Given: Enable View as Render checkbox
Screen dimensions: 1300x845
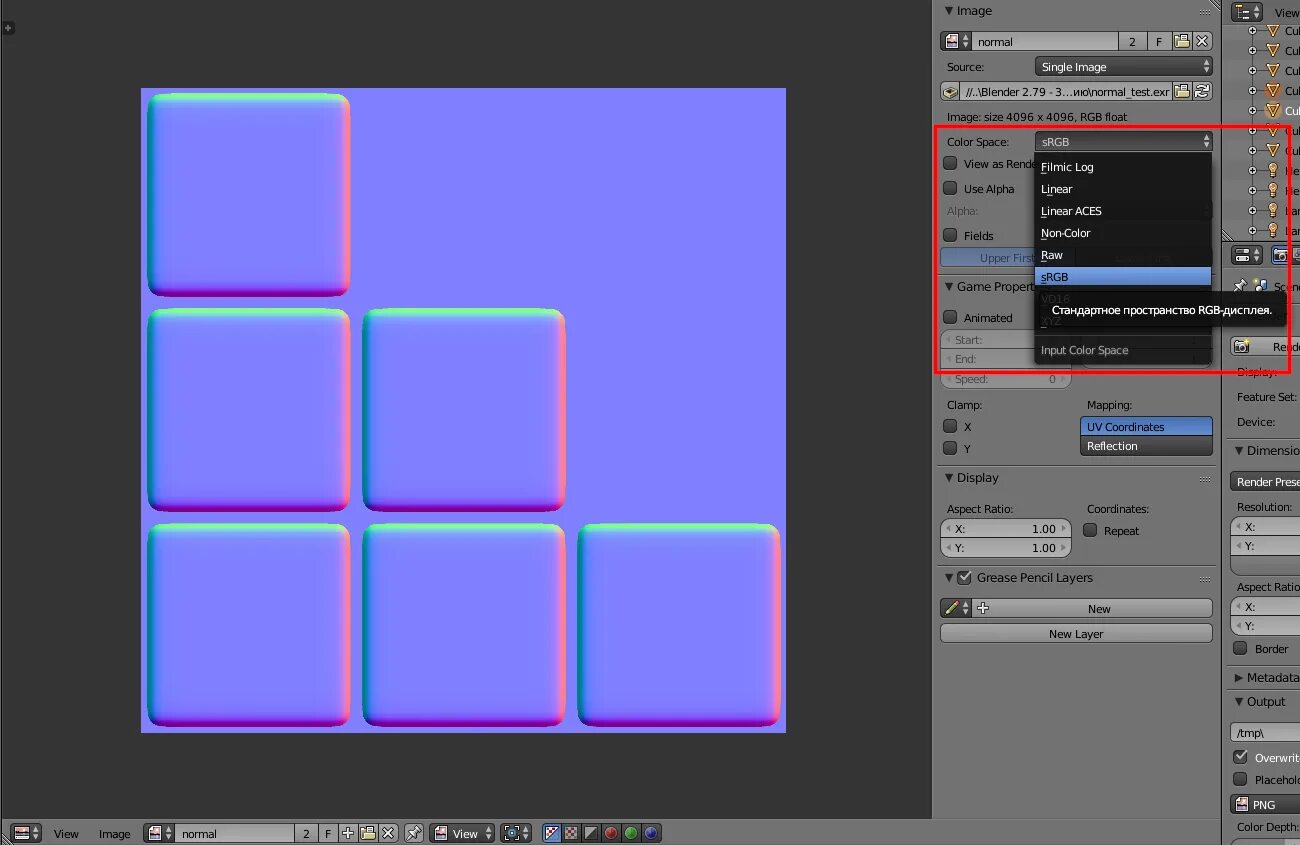Looking at the screenshot, I should point(951,163).
